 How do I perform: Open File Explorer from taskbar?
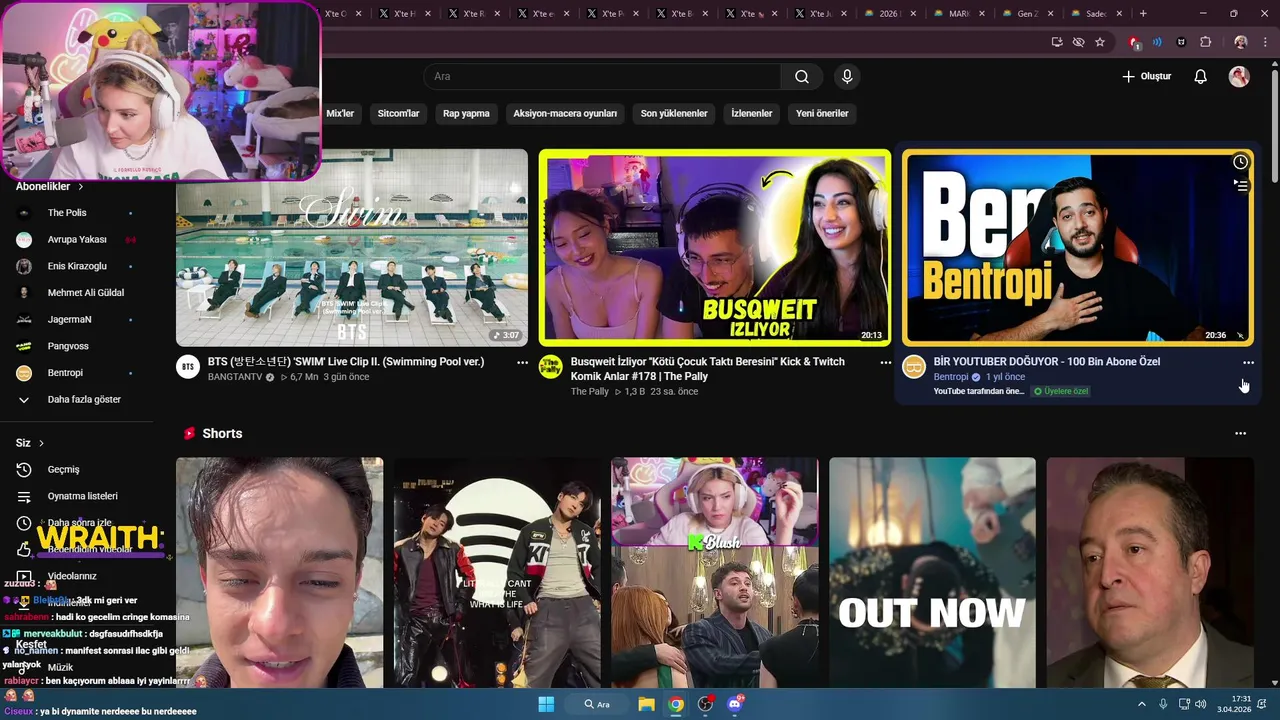tap(646, 704)
